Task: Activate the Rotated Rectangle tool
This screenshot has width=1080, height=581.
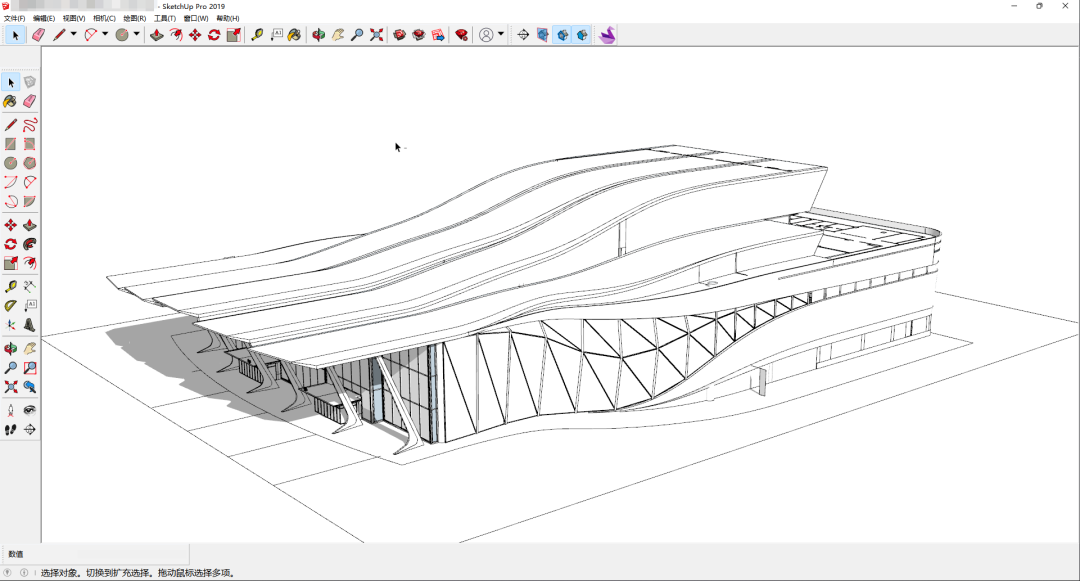Action: tap(30, 144)
